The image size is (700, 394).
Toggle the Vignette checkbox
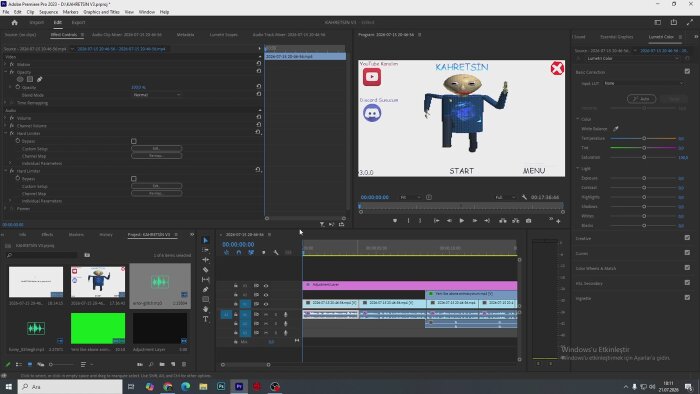[x=687, y=298]
